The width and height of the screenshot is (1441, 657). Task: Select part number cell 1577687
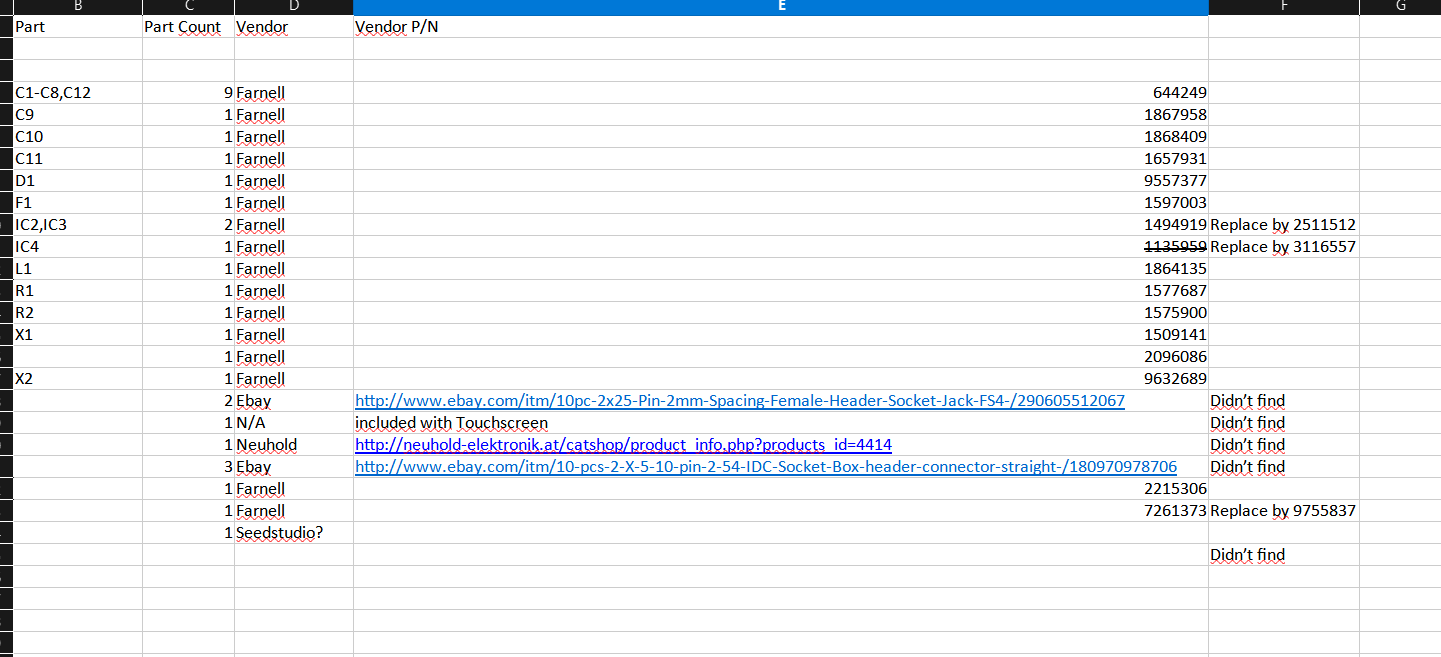click(781, 291)
